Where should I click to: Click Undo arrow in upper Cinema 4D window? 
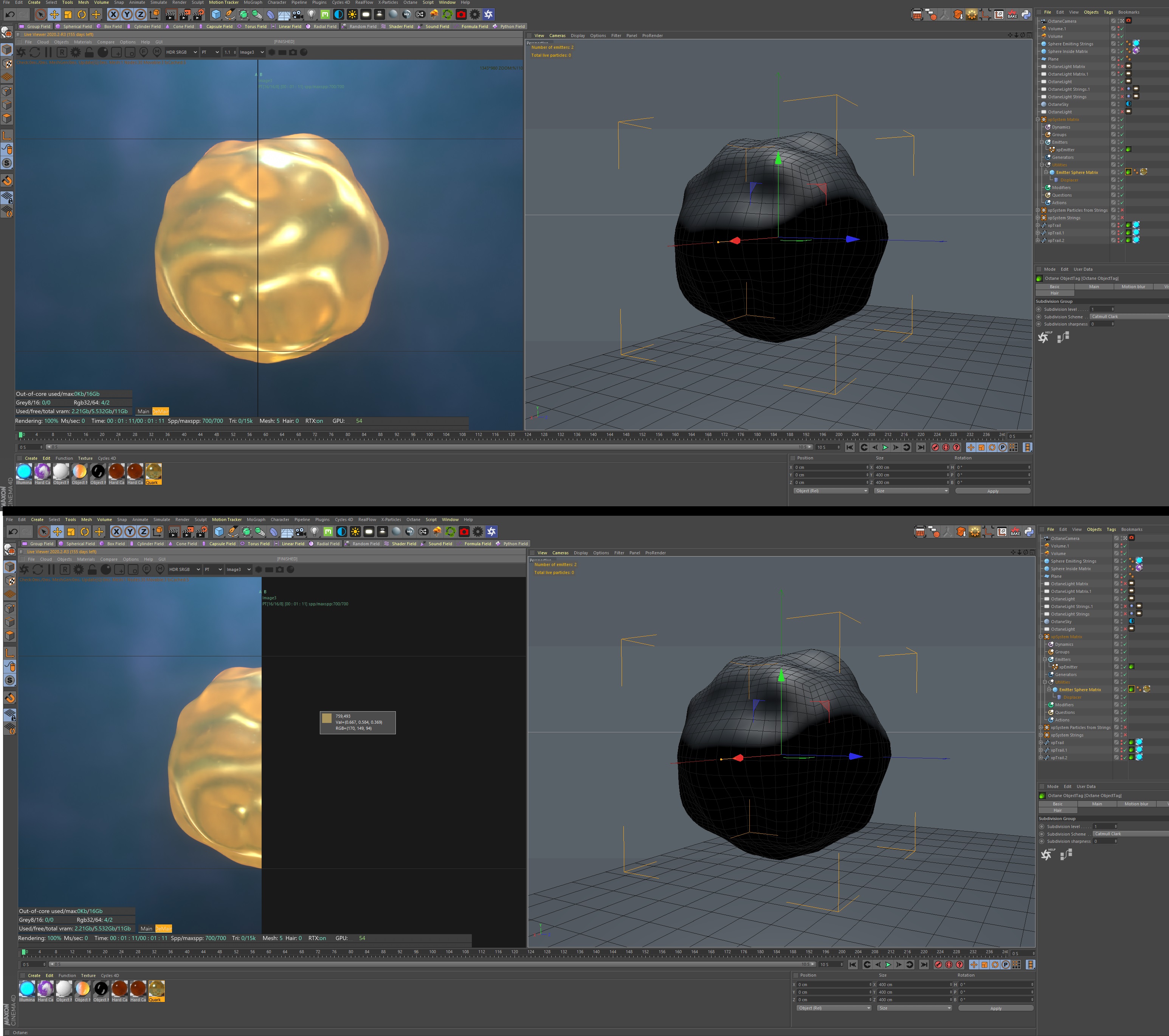pos(10,14)
